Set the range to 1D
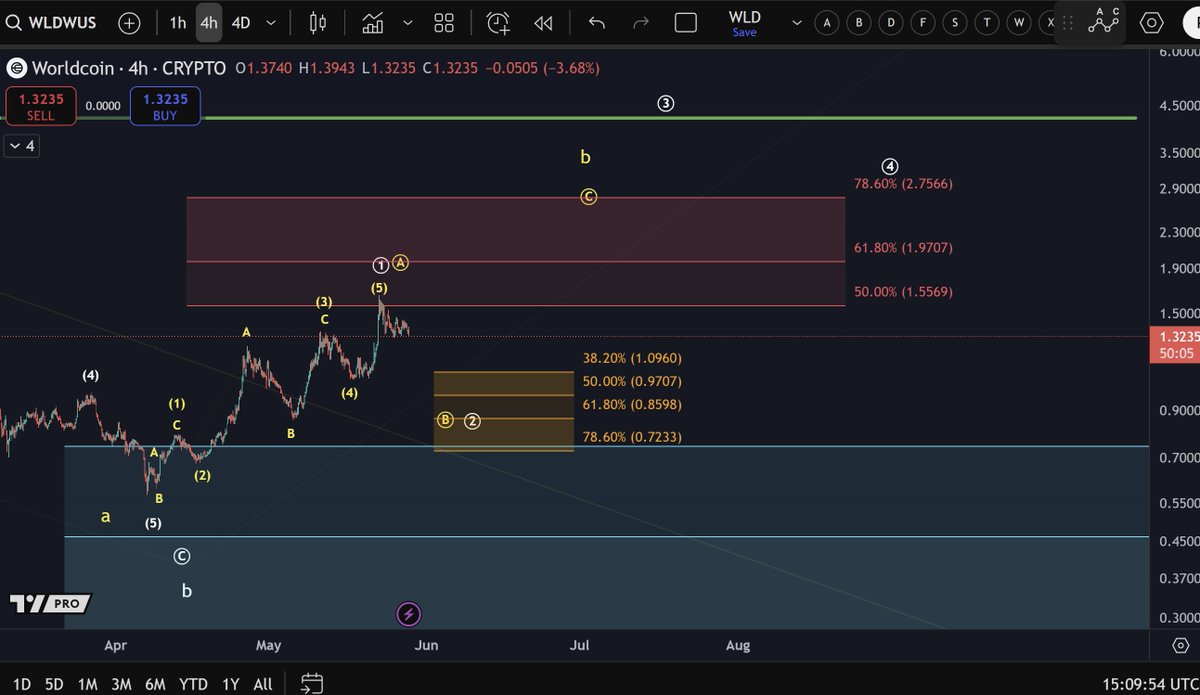The image size is (1200, 695). pyautogui.click(x=22, y=684)
